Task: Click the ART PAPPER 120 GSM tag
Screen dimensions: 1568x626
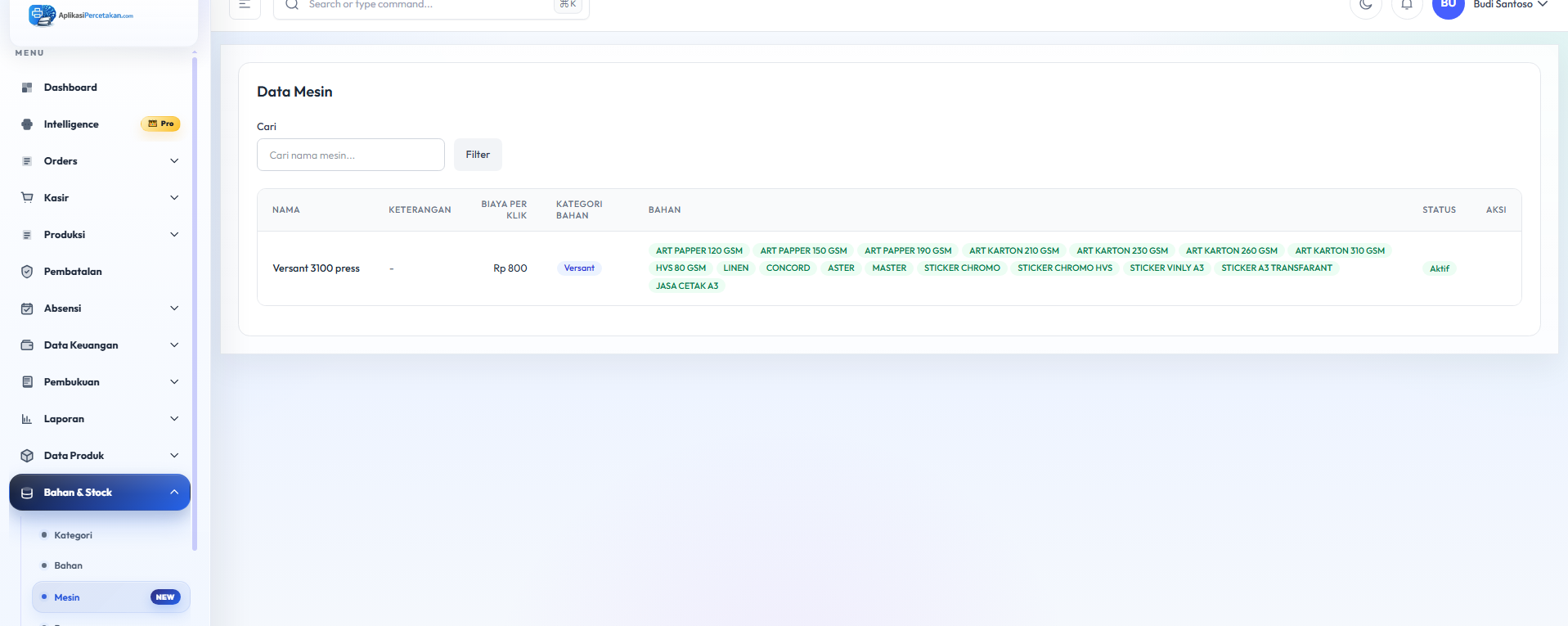Action: [x=699, y=251]
